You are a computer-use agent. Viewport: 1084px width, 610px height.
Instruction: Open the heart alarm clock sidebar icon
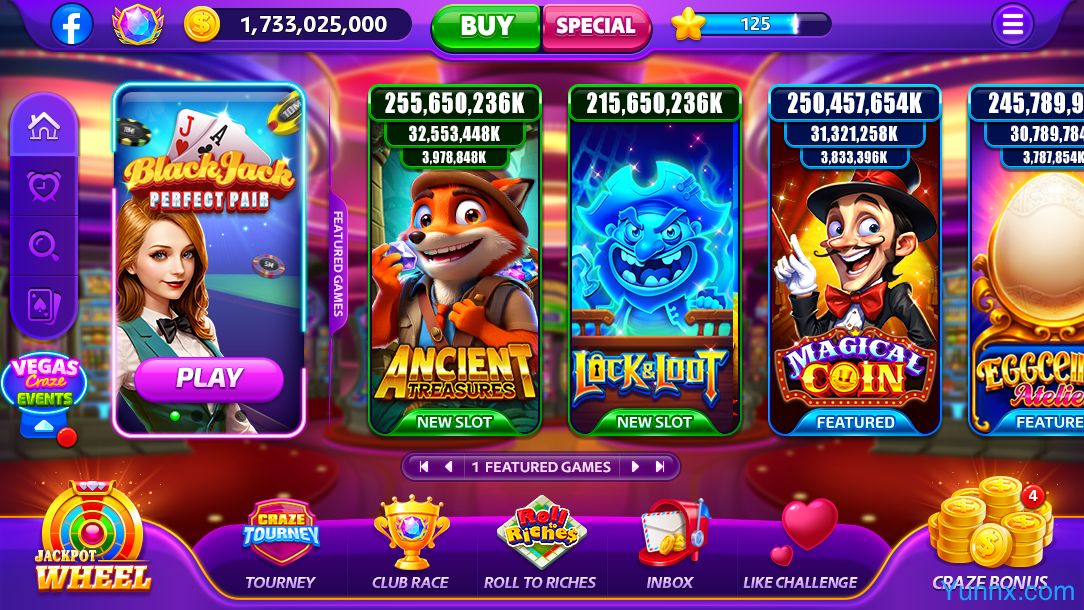click(x=44, y=185)
